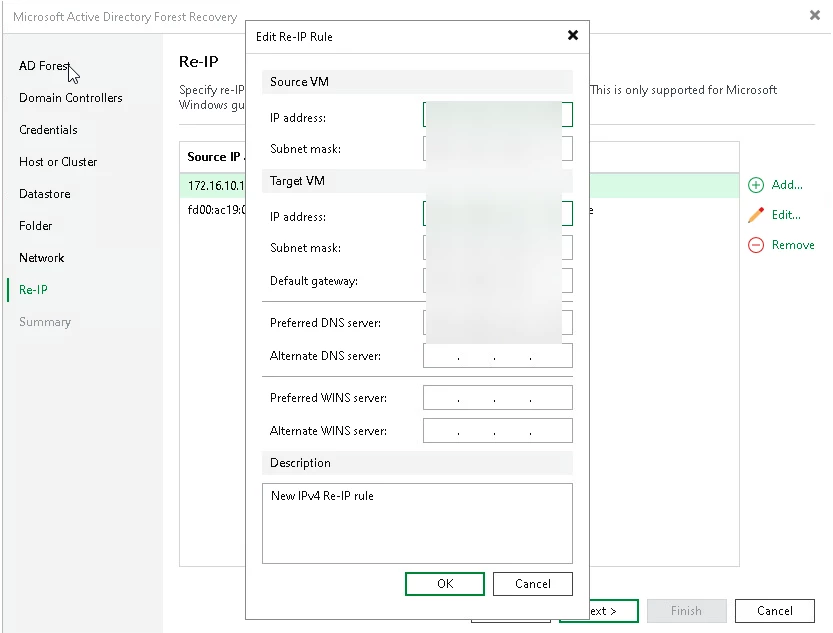Go to the AD Forest step

pos(45,66)
